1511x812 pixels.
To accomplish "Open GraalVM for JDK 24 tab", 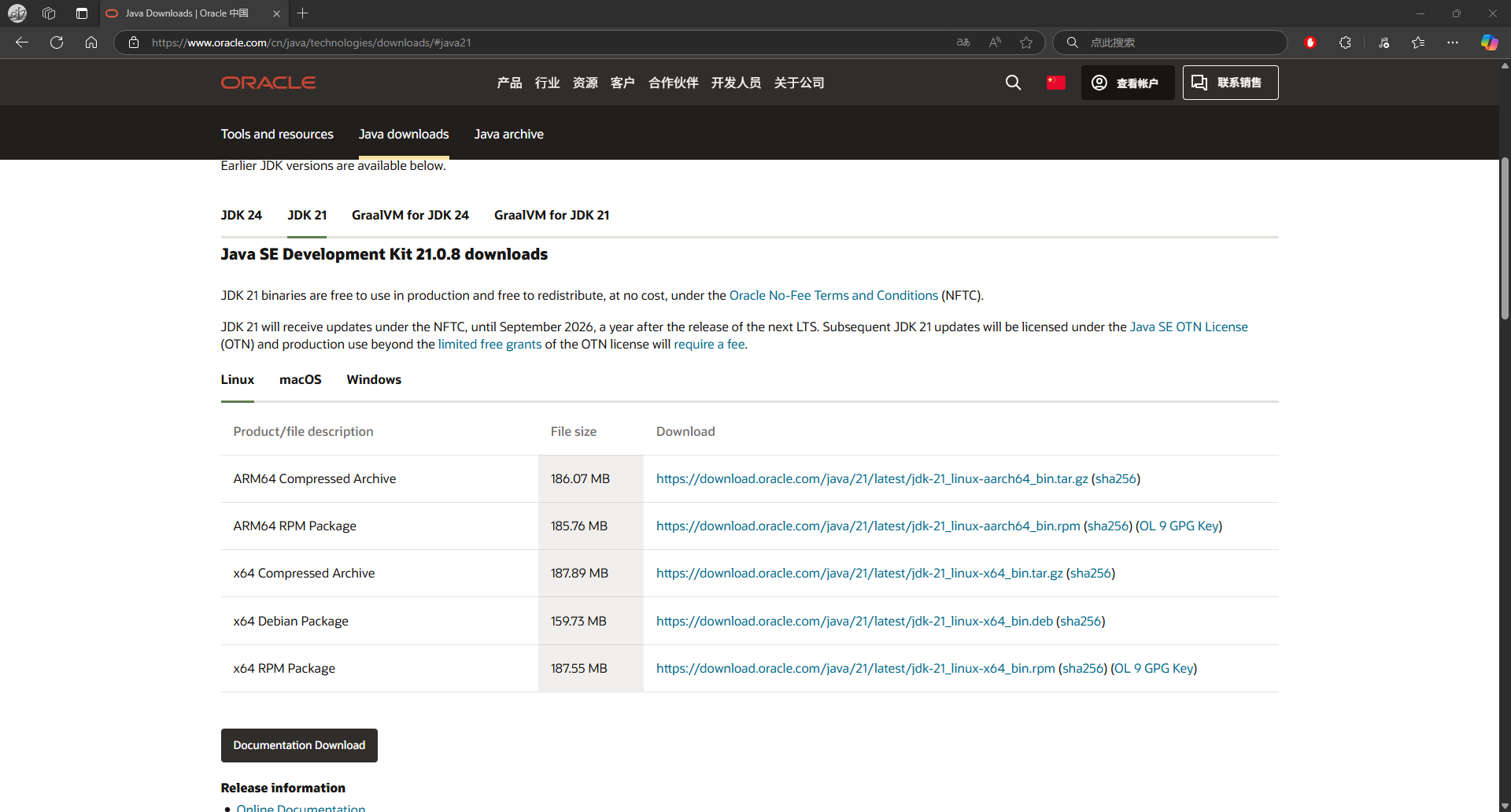I will [x=410, y=216].
